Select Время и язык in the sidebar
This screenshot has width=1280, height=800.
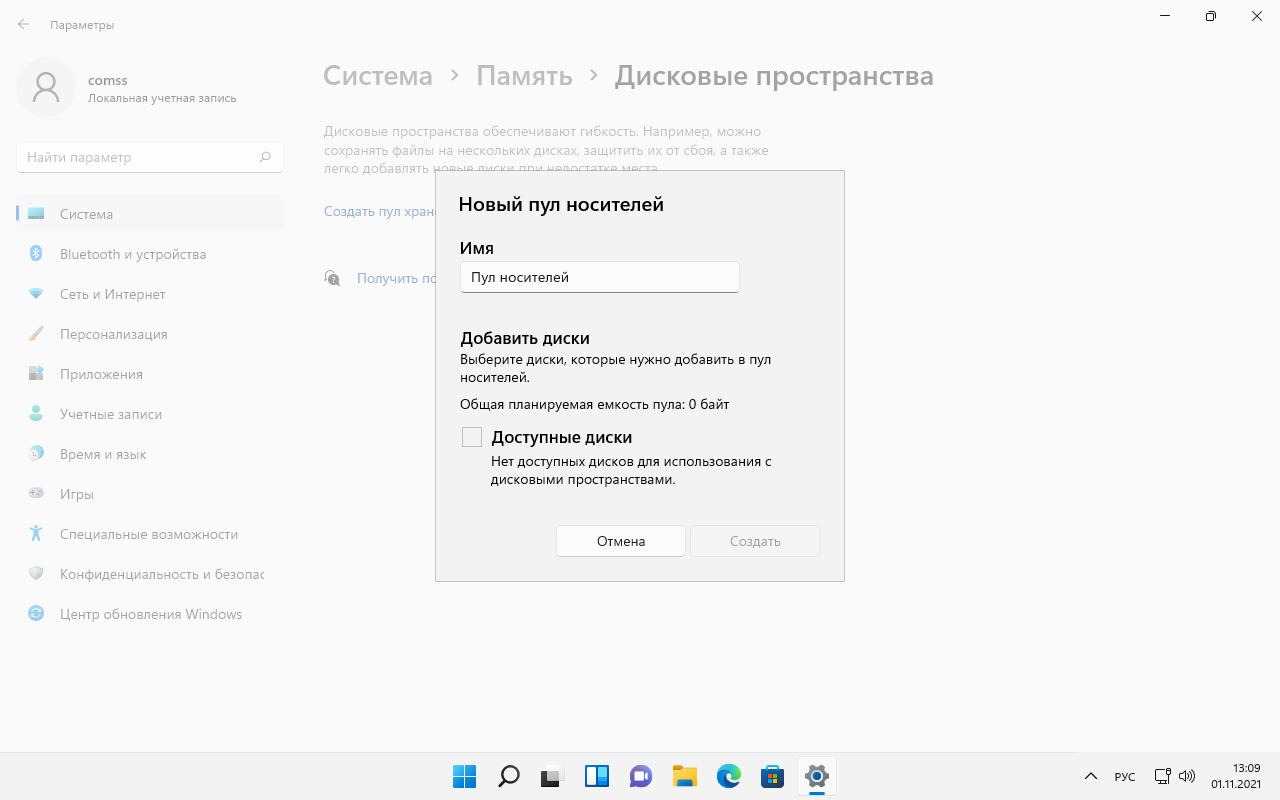point(36,454)
